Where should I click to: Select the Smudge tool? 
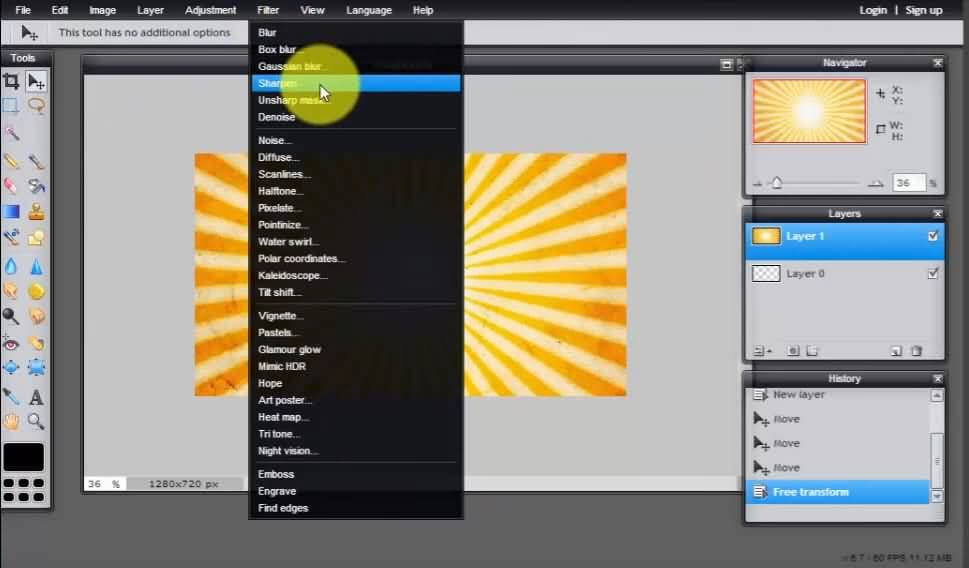point(11,290)
